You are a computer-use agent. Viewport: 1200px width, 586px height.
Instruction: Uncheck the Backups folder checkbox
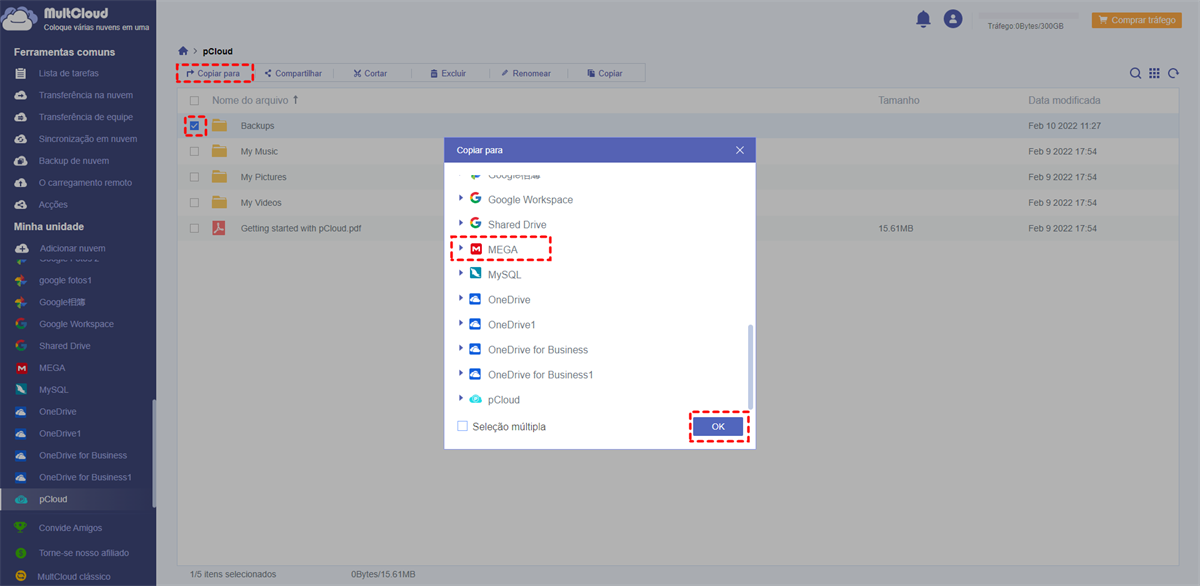pos(194,126)
